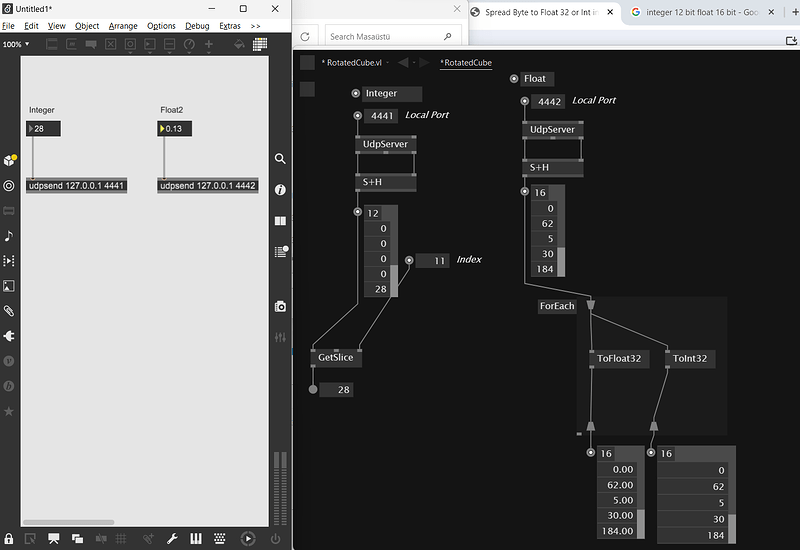
Task: Toggle the mute icon in Max bottom bar
Action: click(x=101, y=538)
